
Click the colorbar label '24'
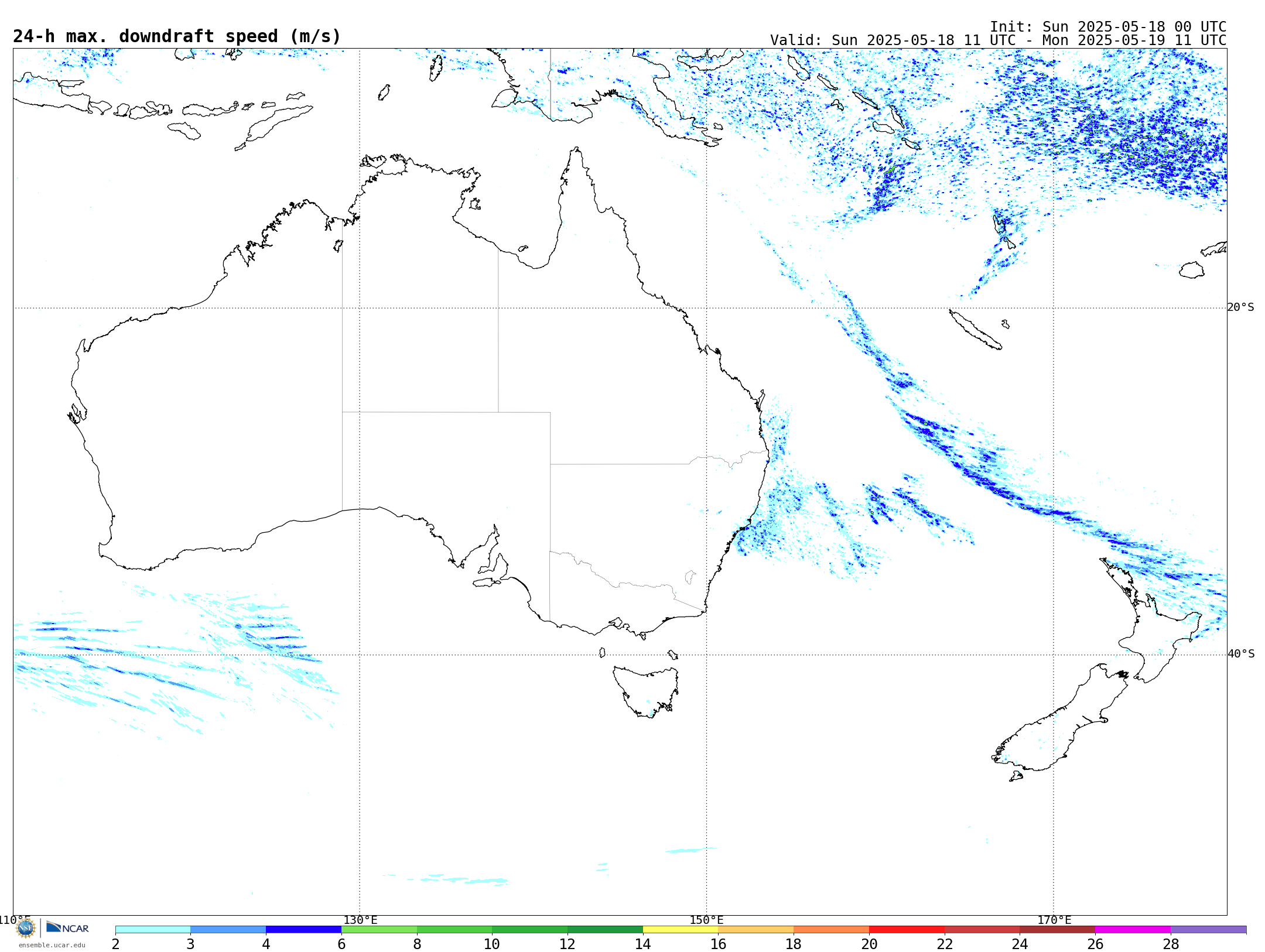(1020, 944)
